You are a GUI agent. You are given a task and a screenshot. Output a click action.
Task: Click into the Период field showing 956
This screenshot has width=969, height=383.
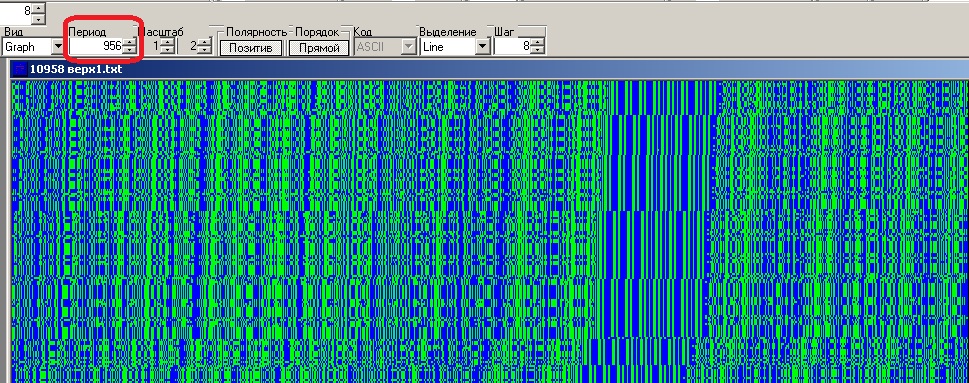[x=96, y=46]
